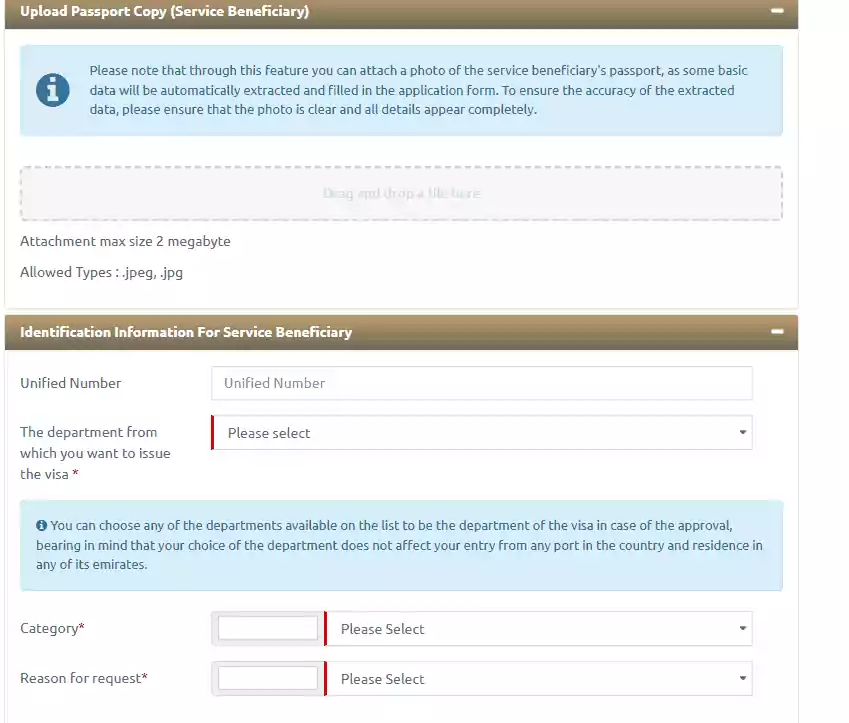Expand the visa department selection list

480,432
